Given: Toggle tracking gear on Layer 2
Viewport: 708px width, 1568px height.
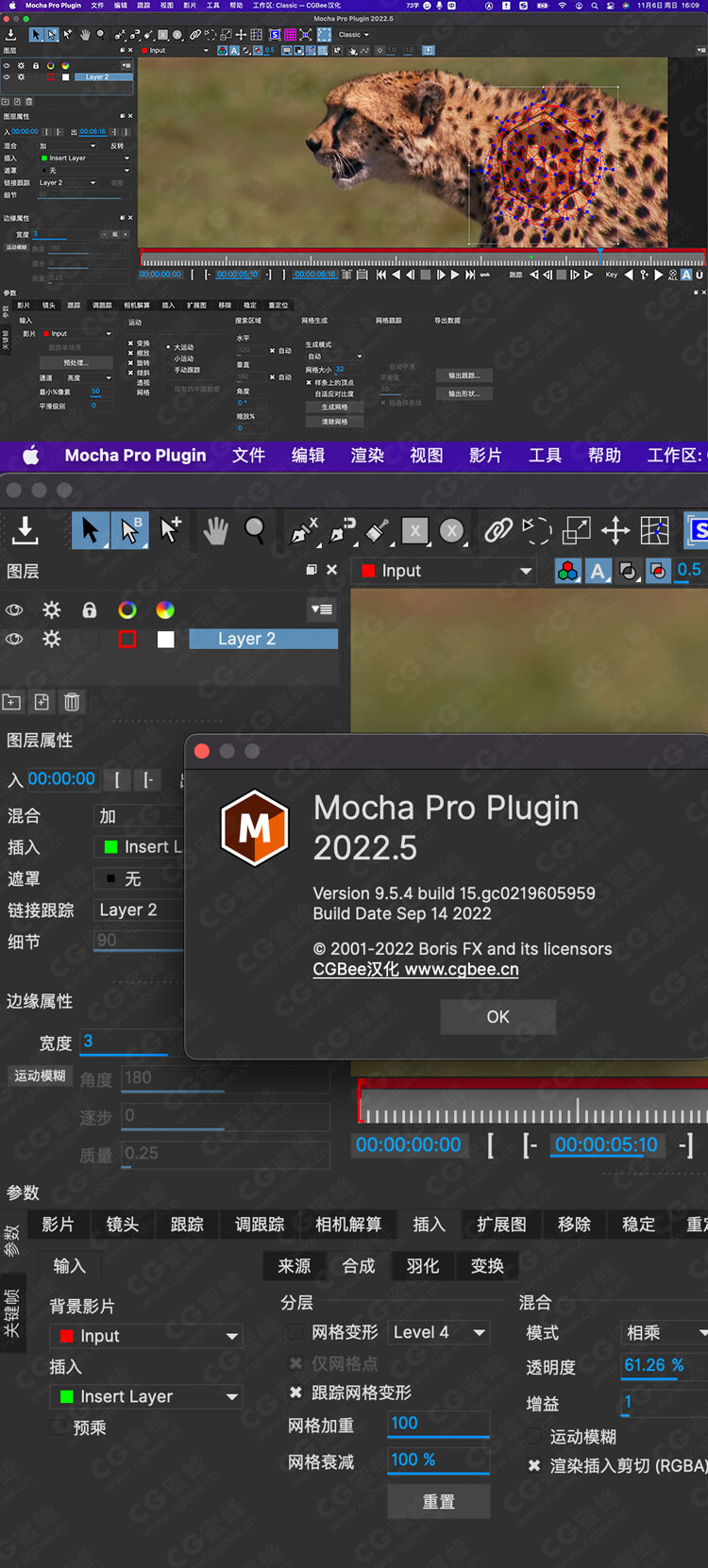Looking at the screenshot, I should [51, 639].
